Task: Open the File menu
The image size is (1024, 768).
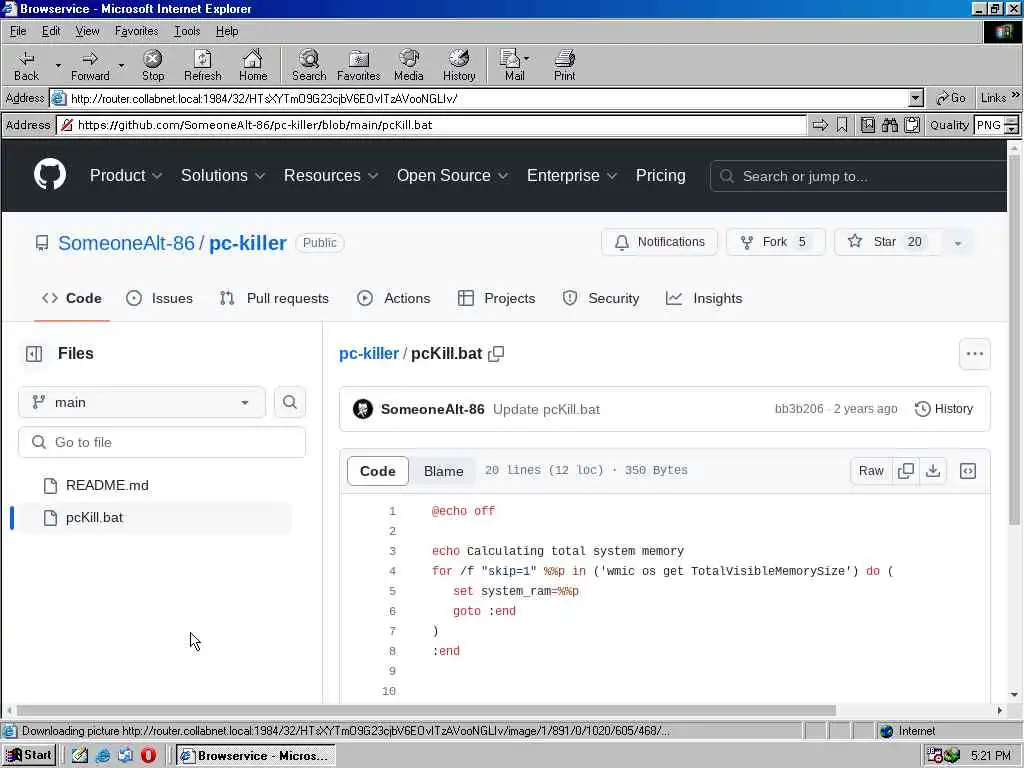Action: coord(18,31)
